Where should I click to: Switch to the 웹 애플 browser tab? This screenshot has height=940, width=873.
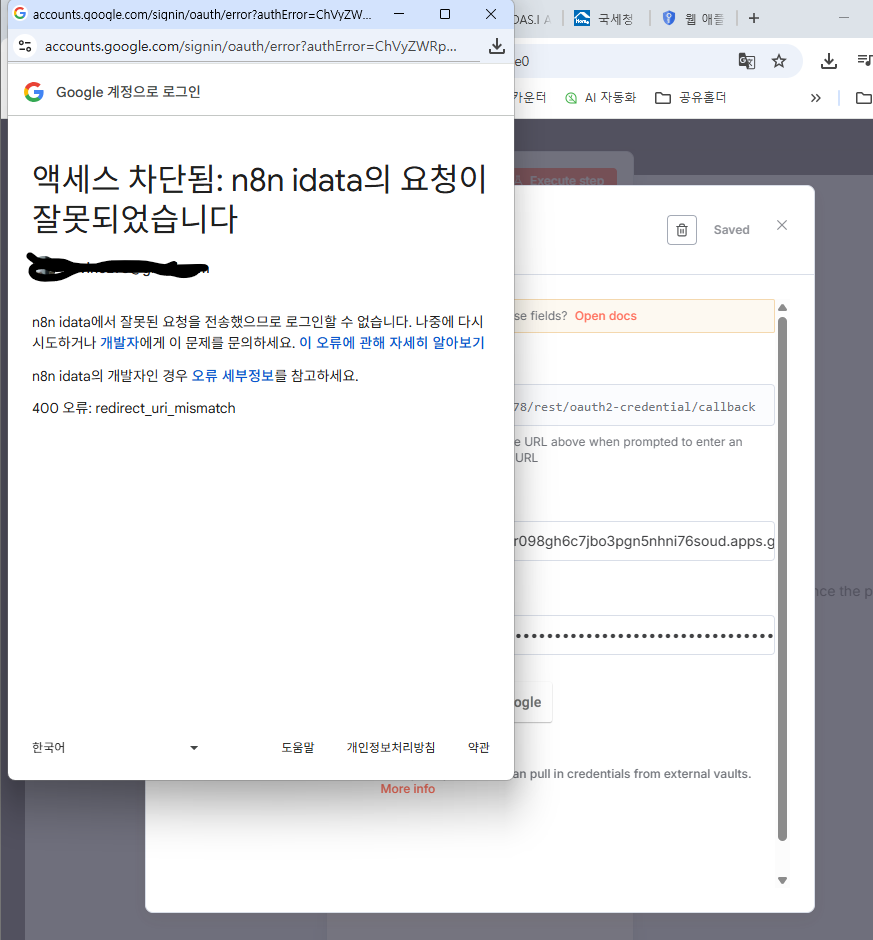tap(694, 19)
